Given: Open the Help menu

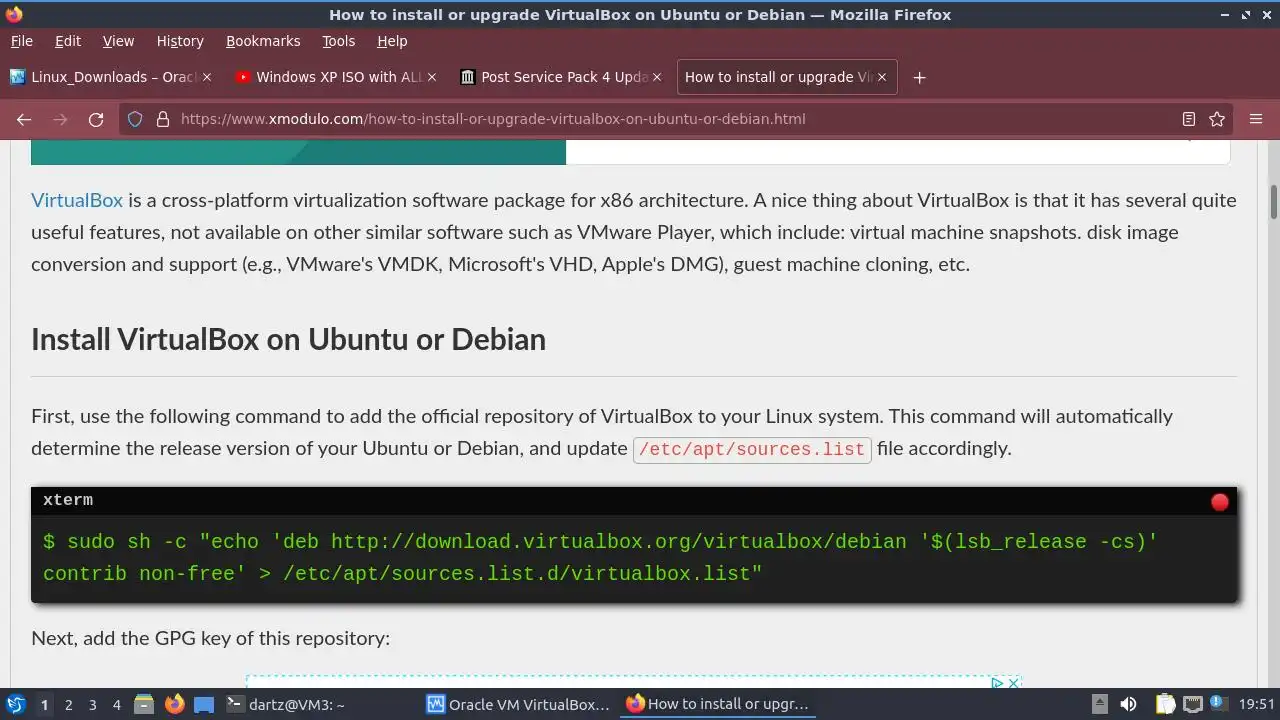Looking at the screenshot, I should tap(392, 41).
